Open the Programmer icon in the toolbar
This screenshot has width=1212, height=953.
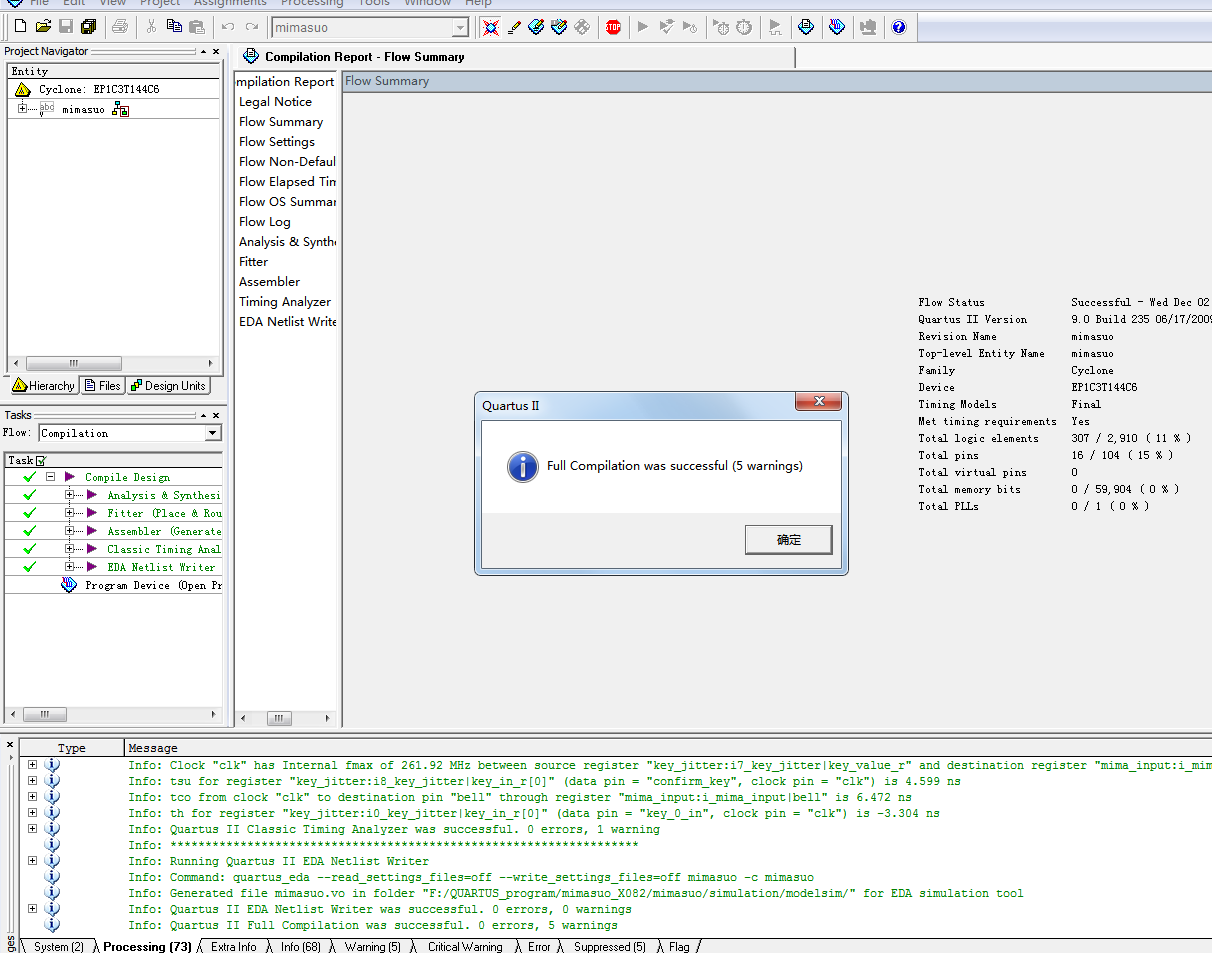click(x=838, y=27)
